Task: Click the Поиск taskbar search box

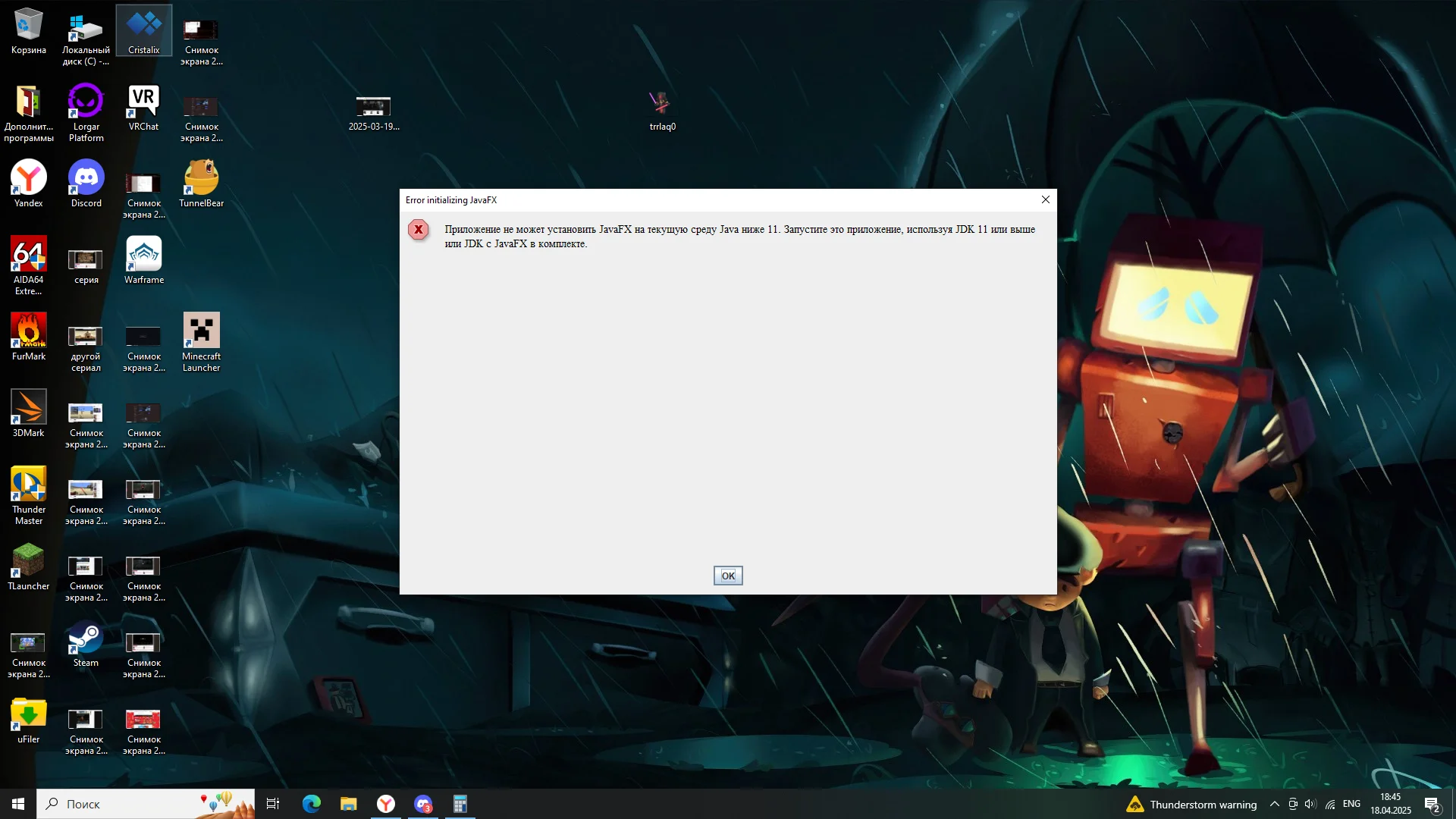Action: click(x=146, y=804)
